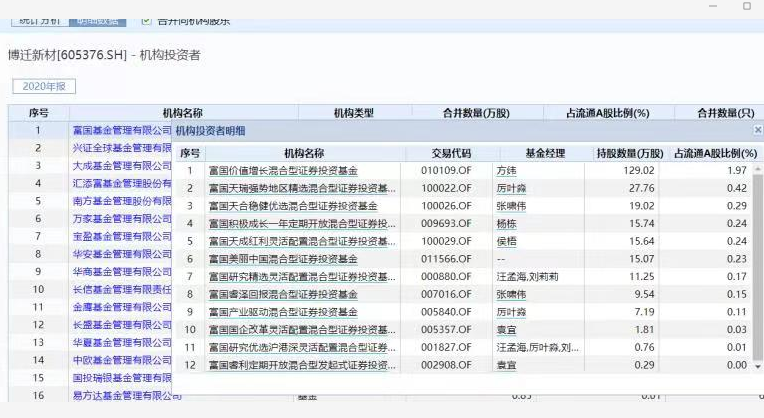The image size is (764, 418).
Task: Select trading code 009693.OF cell
Action: coord(446,224)
